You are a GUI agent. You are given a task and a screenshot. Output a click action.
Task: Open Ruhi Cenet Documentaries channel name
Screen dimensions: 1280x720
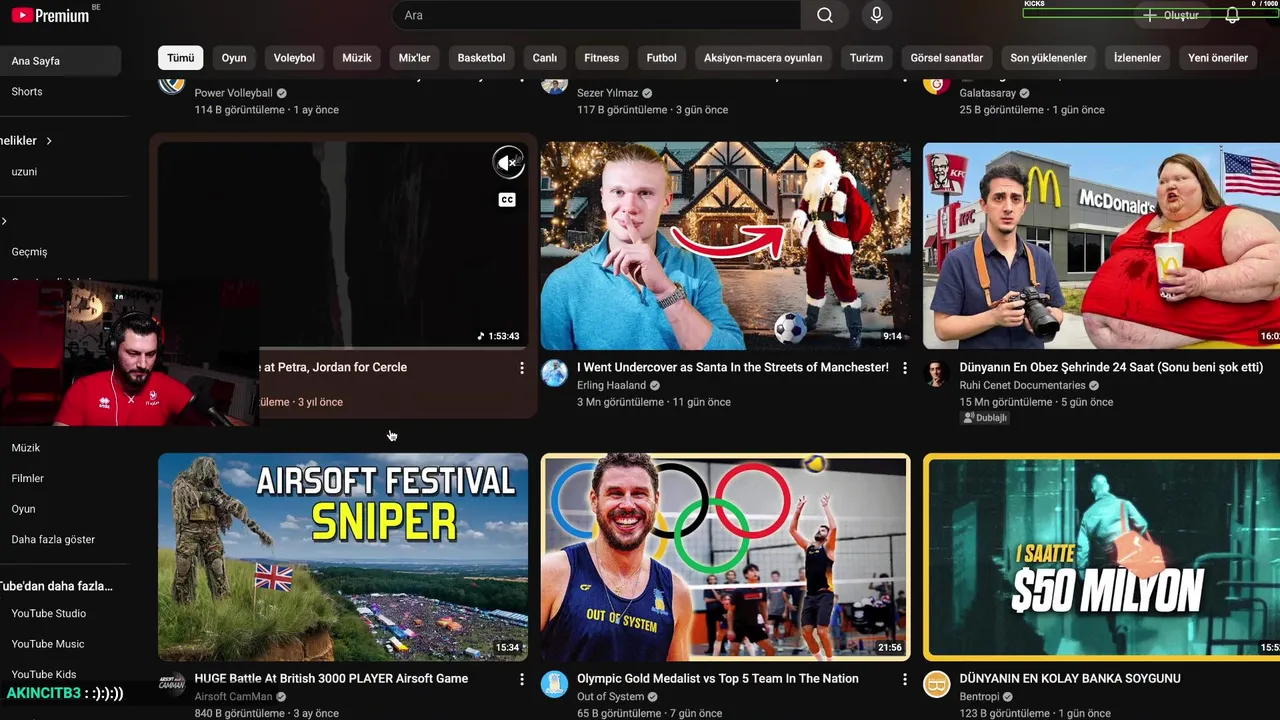coord(1022,385)
